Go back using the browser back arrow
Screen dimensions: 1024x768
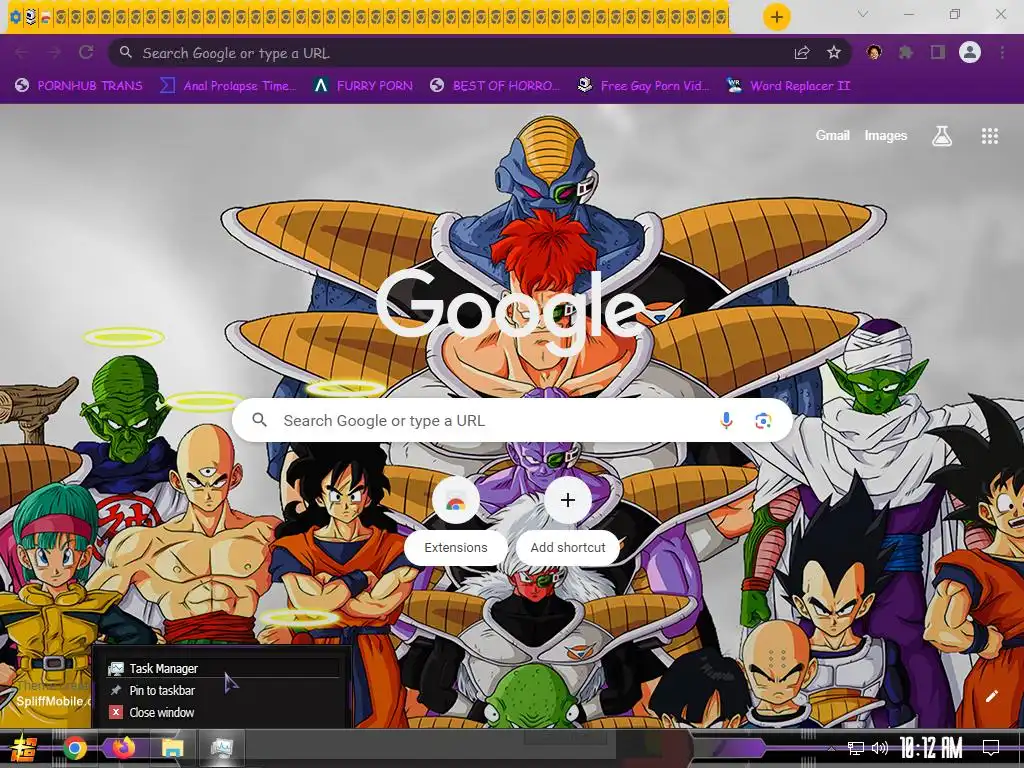click(x=22, y=53)
